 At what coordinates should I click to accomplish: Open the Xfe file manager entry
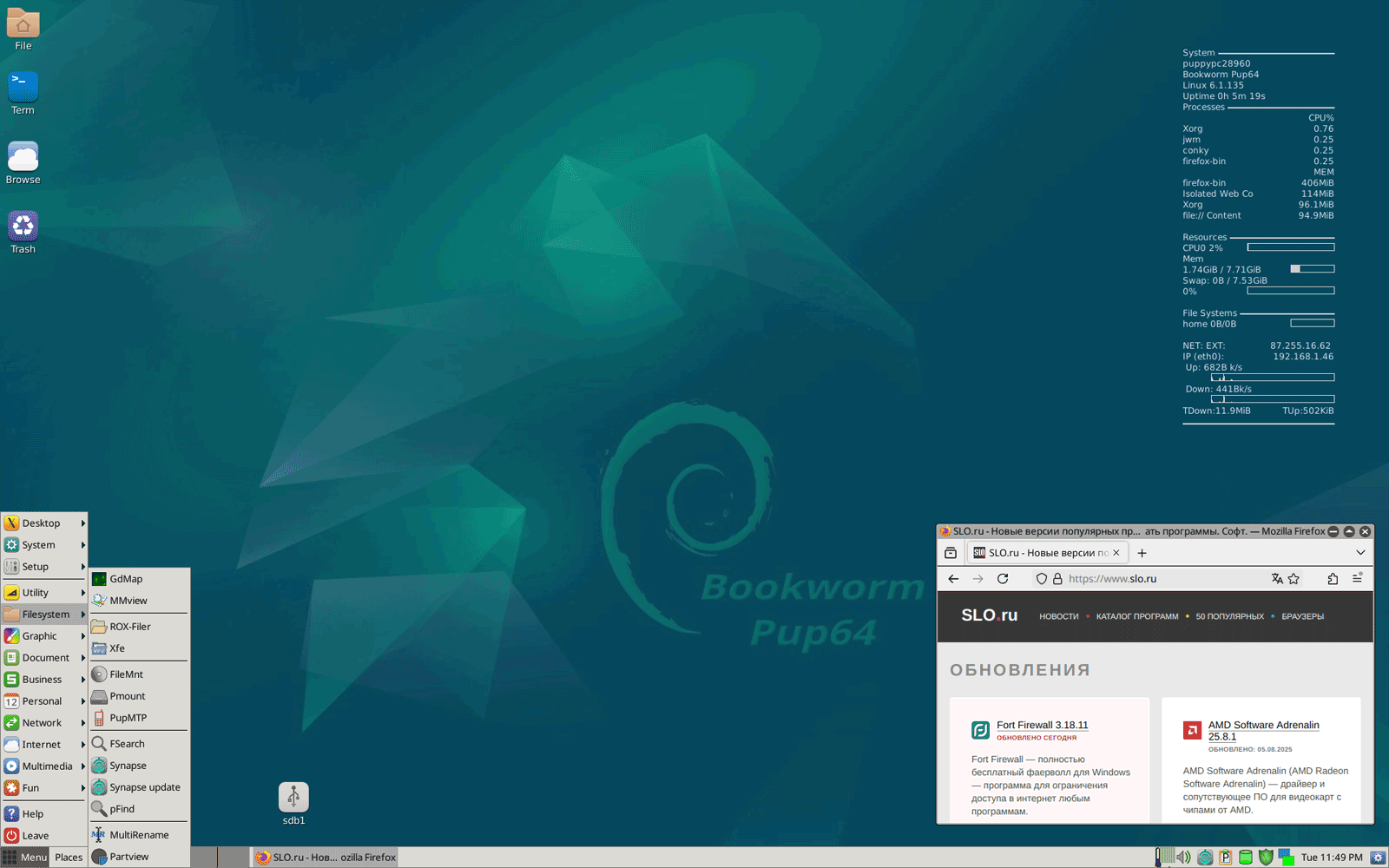click(x=139, y=648)
